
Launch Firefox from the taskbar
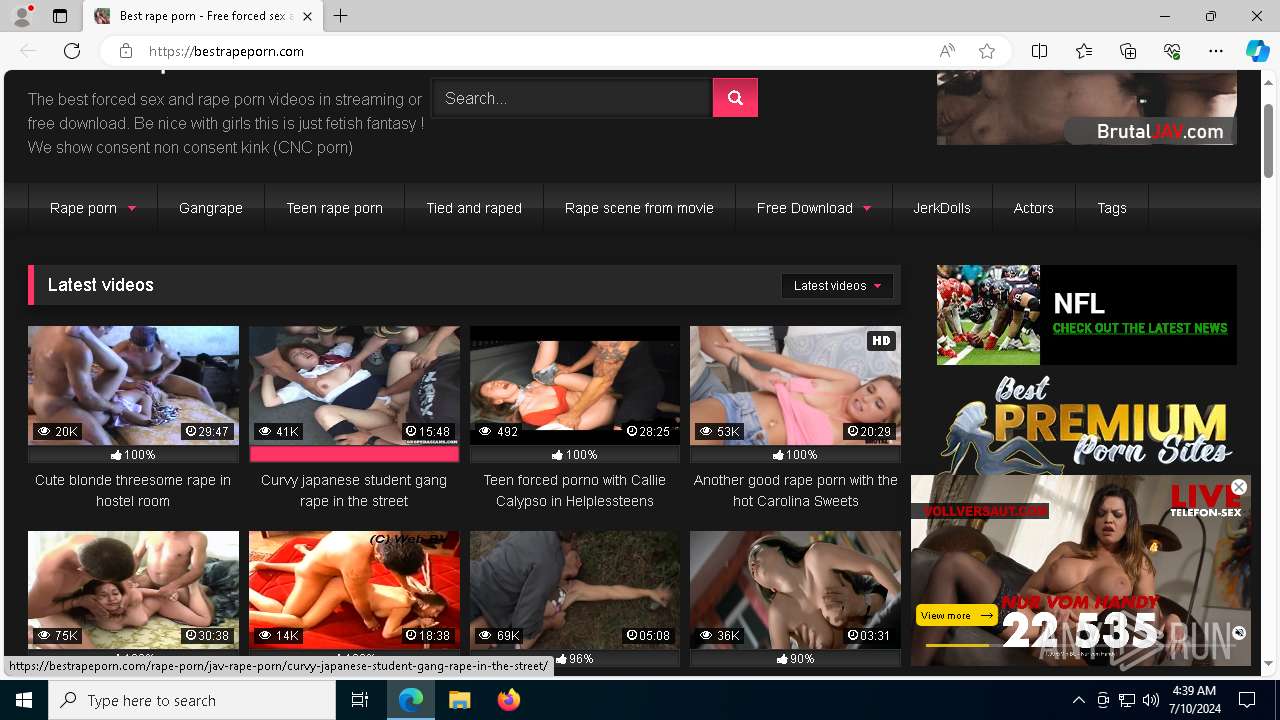[508, 700]
